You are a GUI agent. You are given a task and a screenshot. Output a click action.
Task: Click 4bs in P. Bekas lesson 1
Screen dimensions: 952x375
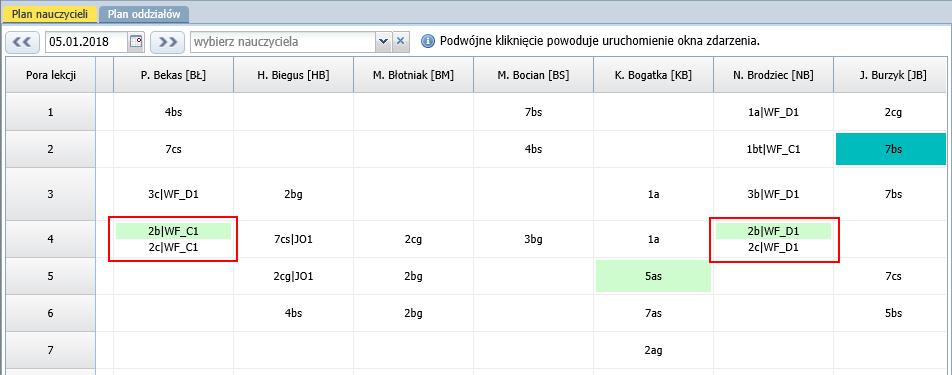[173, 112]
